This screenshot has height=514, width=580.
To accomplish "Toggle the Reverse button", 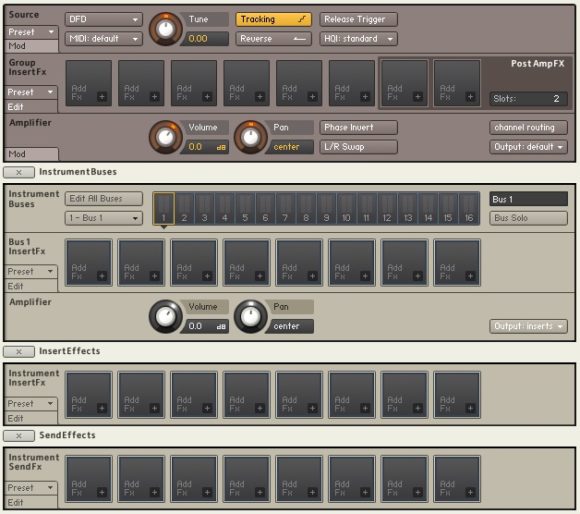I will [x=273, y=38].
